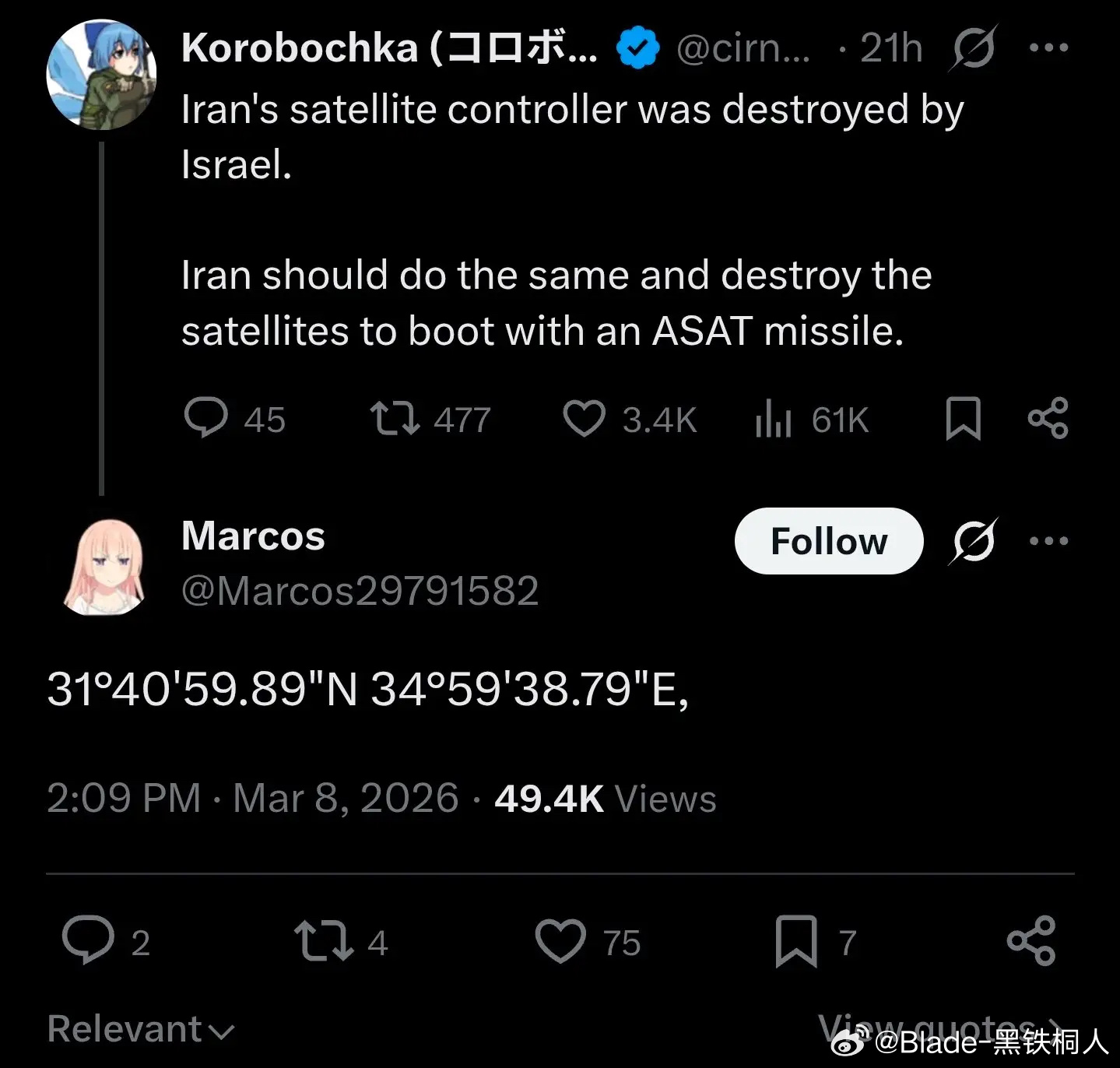Open Grok icon beside Follow button
This screenshot has width=1120, height=1068.
(x=973, y=540)
